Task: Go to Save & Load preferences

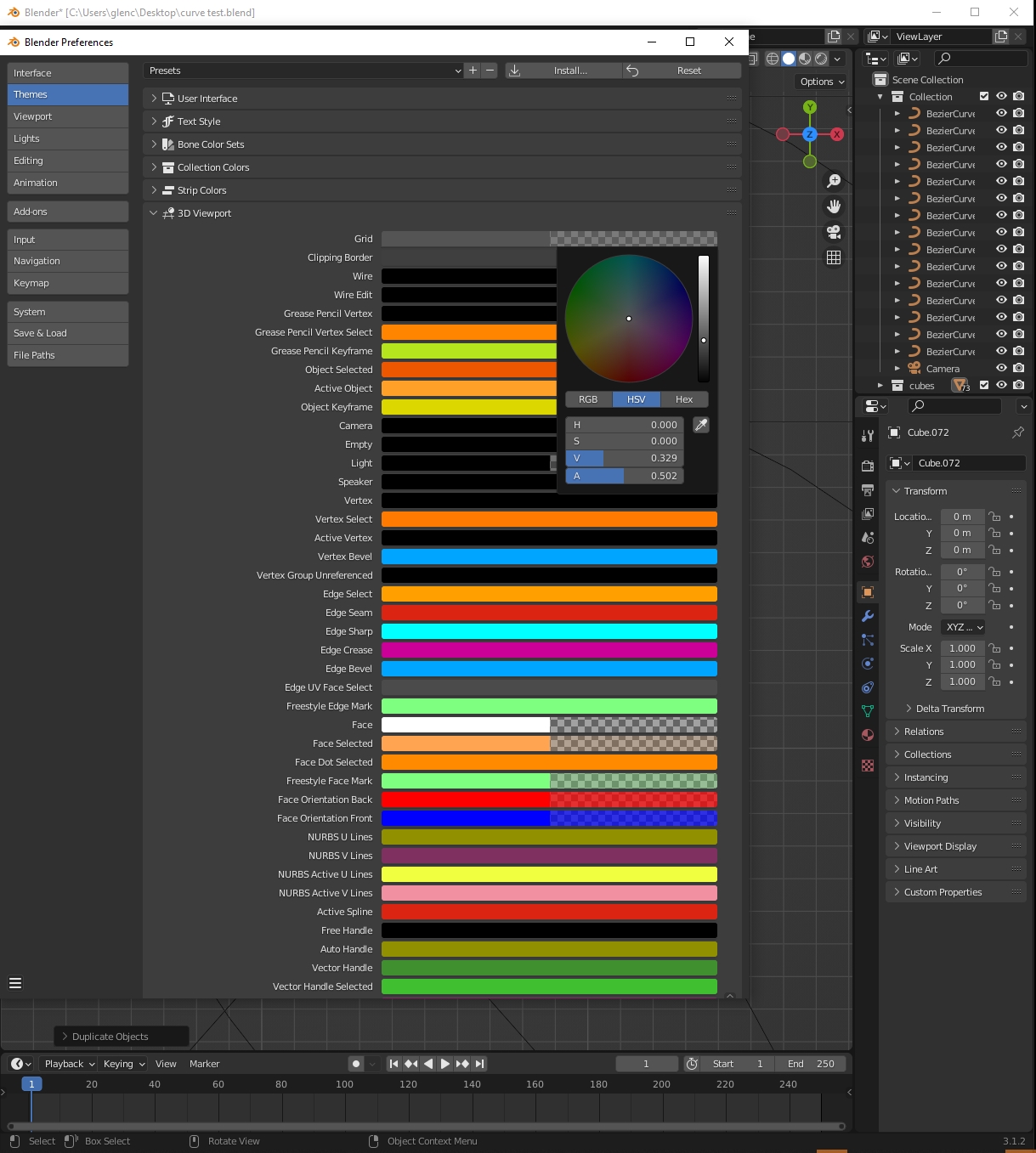Action: [68, 333]
